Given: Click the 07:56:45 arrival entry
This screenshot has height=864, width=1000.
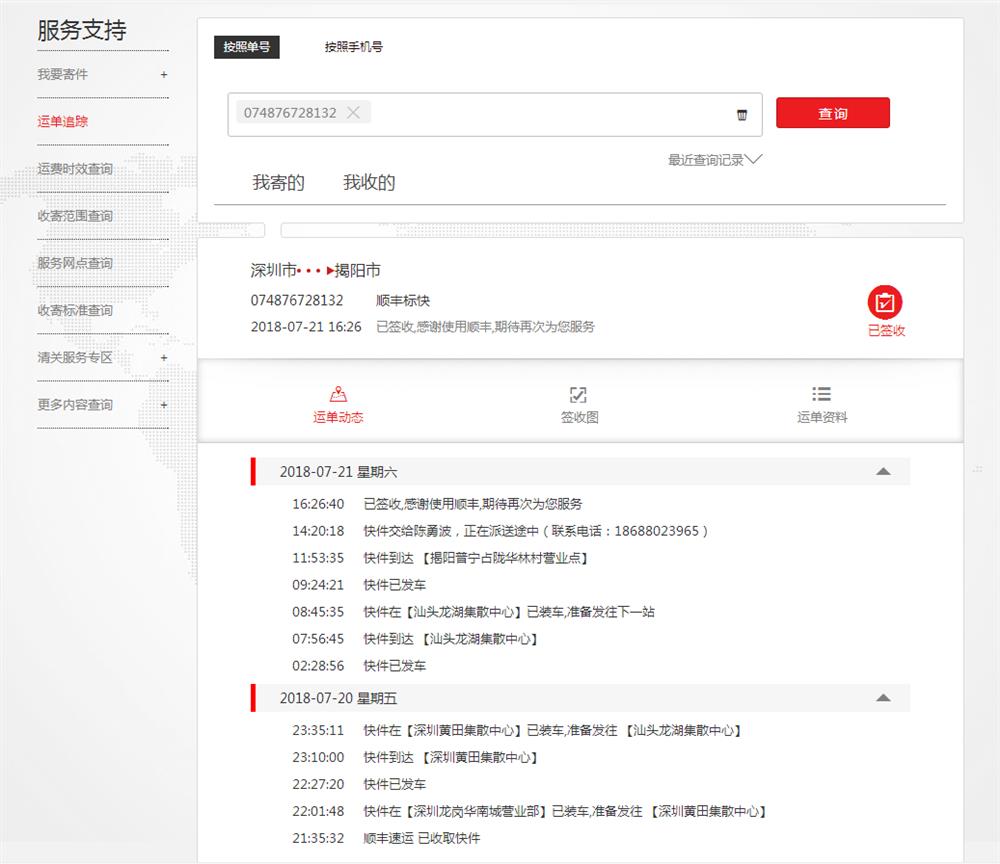Looking at the screenshot, I should coord(415,638).
